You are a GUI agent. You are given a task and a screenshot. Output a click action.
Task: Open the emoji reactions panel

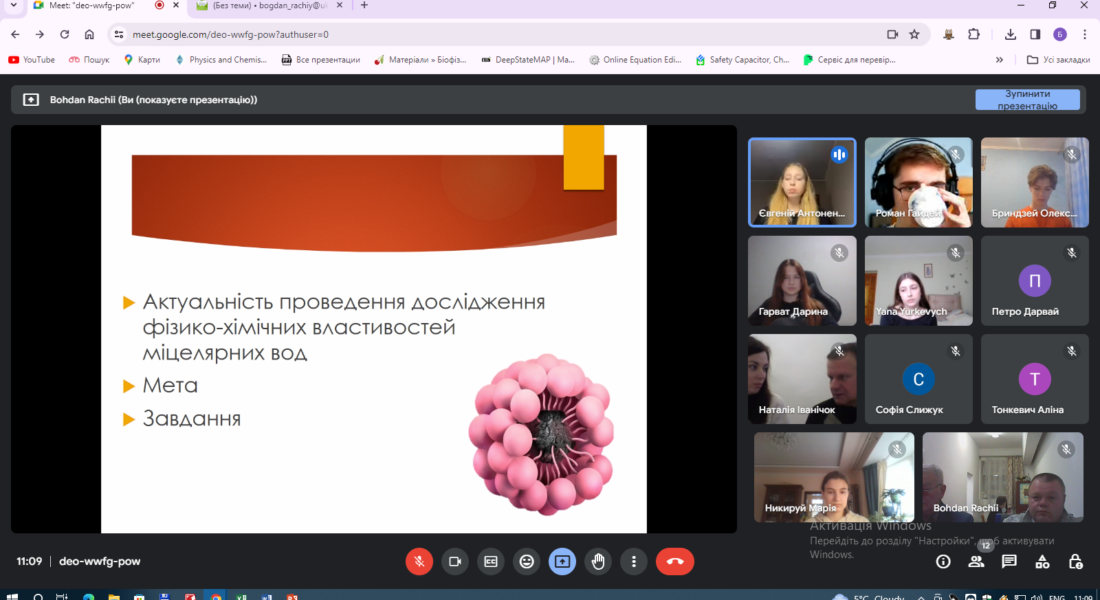[x=526, y=561]
